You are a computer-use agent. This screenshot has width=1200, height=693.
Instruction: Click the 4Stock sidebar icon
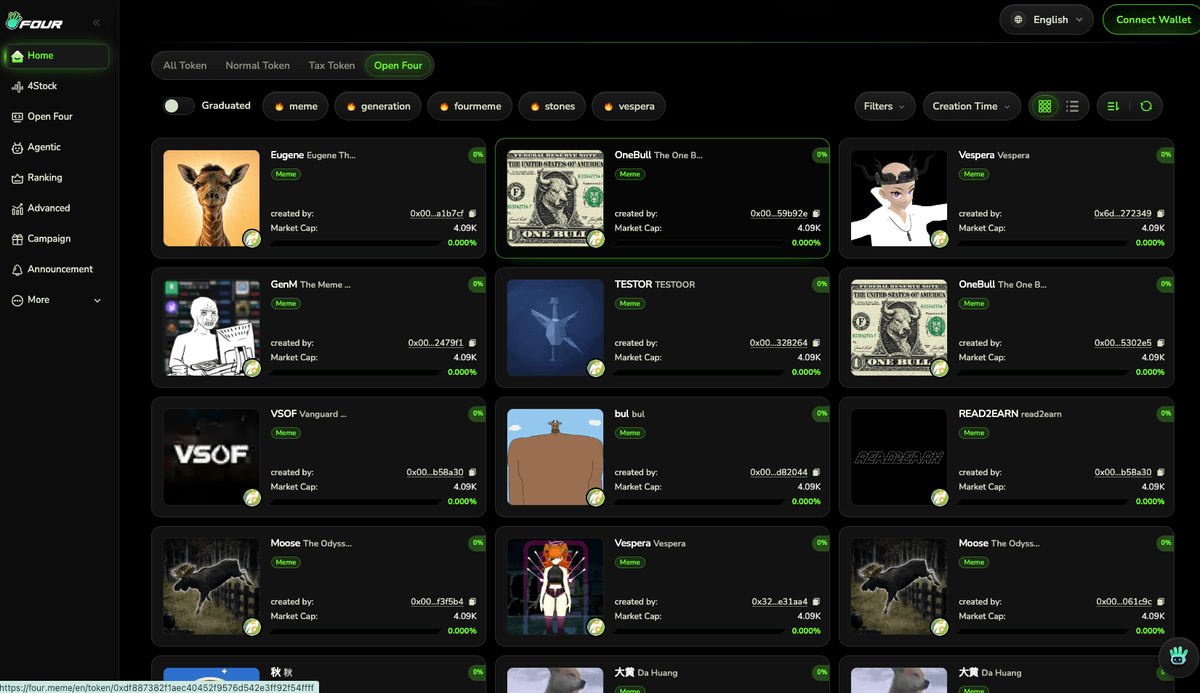(x=17, y=87)
